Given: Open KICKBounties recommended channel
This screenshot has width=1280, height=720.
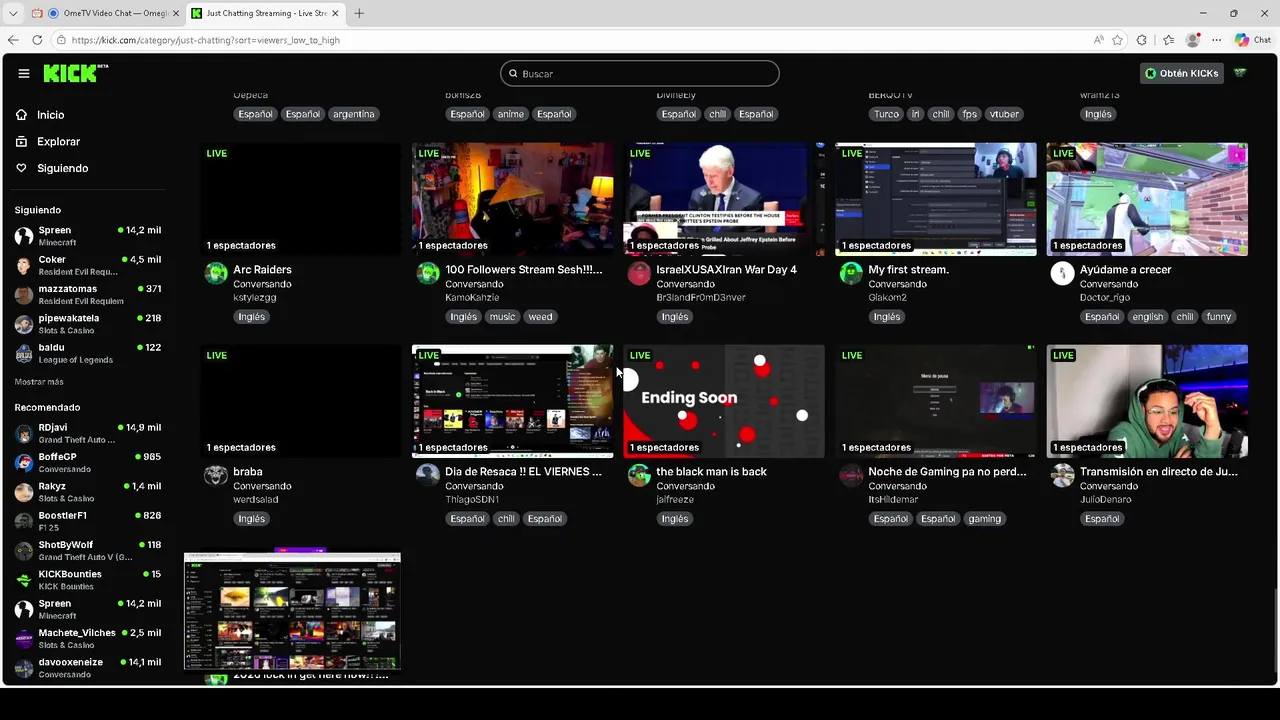Looking at the screenshot, I should tap(88, 580).
